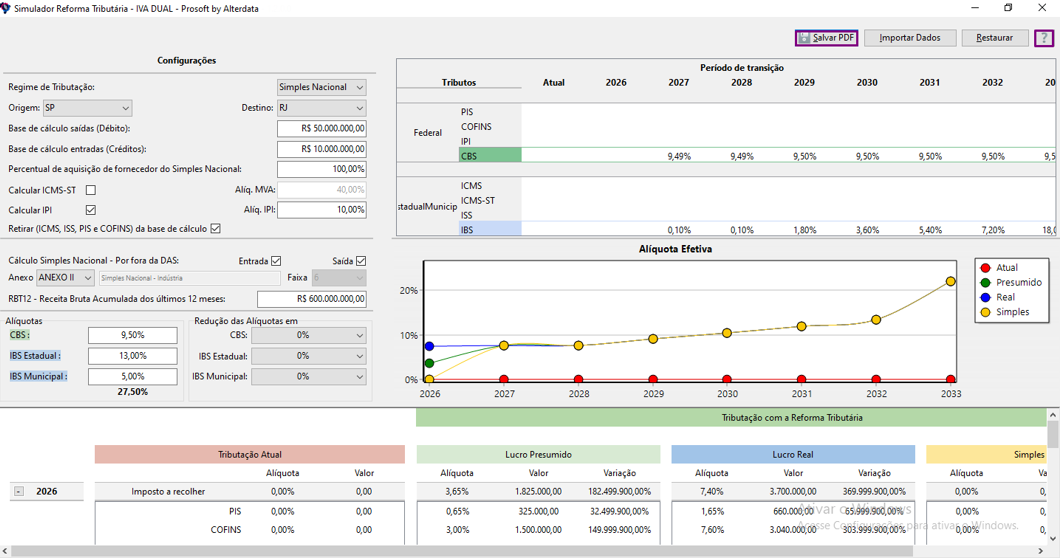Image resolution: width=1060 pixels, height=558 pixels.
Task: Click the red Atual legend marker
Action: 985,268
